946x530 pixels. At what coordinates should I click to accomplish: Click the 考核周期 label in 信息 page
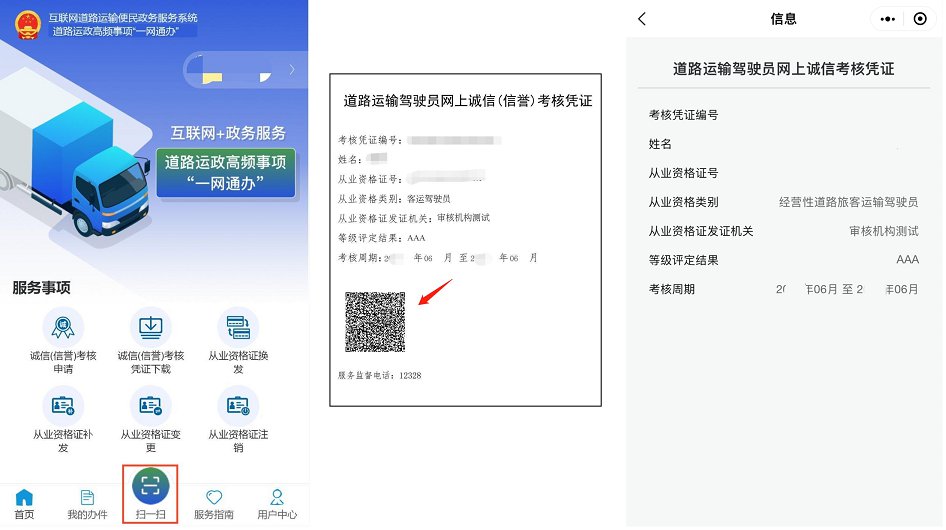pyautogui.click(x=671, y=289)
